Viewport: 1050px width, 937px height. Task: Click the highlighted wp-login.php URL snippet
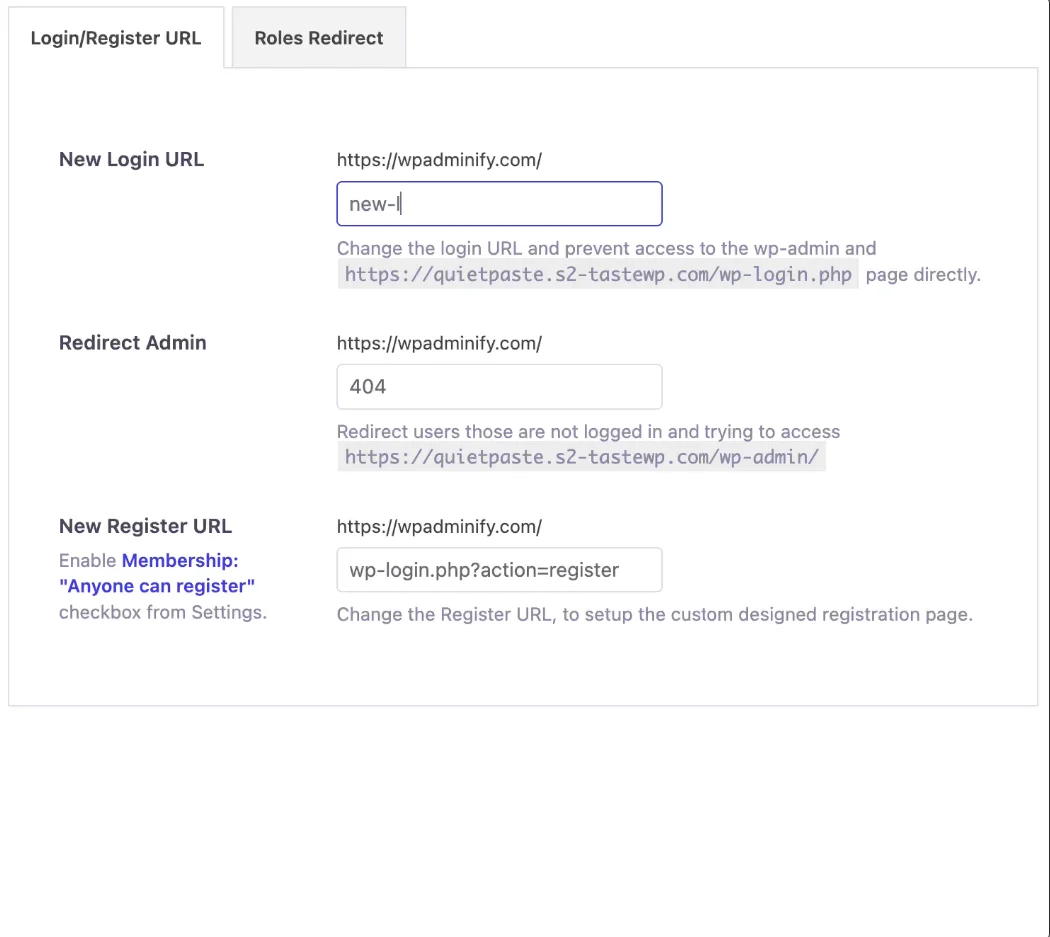point(597,274)
